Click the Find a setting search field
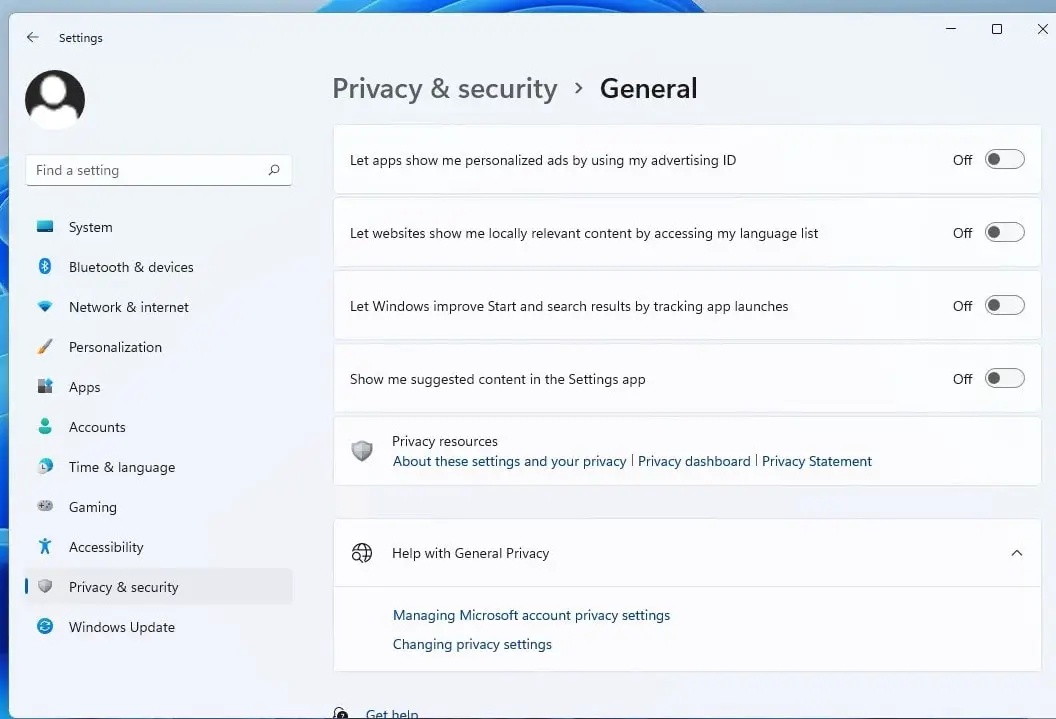The height and width of the screenshot is (719, 1056). 145,170
